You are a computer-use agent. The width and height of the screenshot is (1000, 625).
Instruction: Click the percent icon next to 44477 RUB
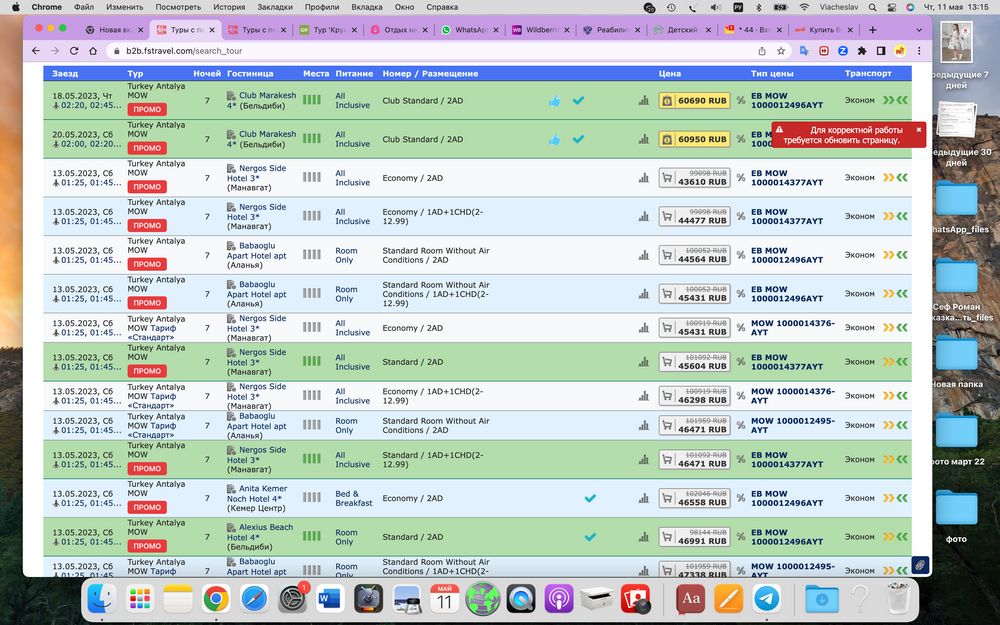(x=741, y=217)
